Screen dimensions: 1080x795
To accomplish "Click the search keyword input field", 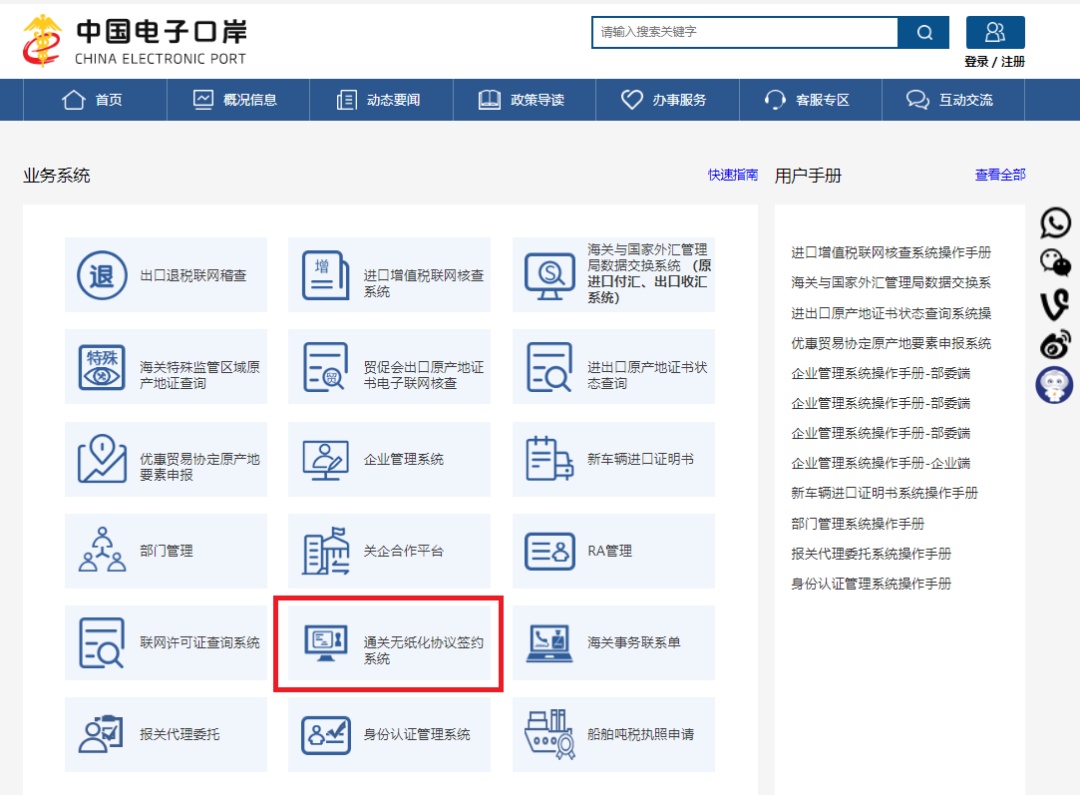I will pos(744,32).
